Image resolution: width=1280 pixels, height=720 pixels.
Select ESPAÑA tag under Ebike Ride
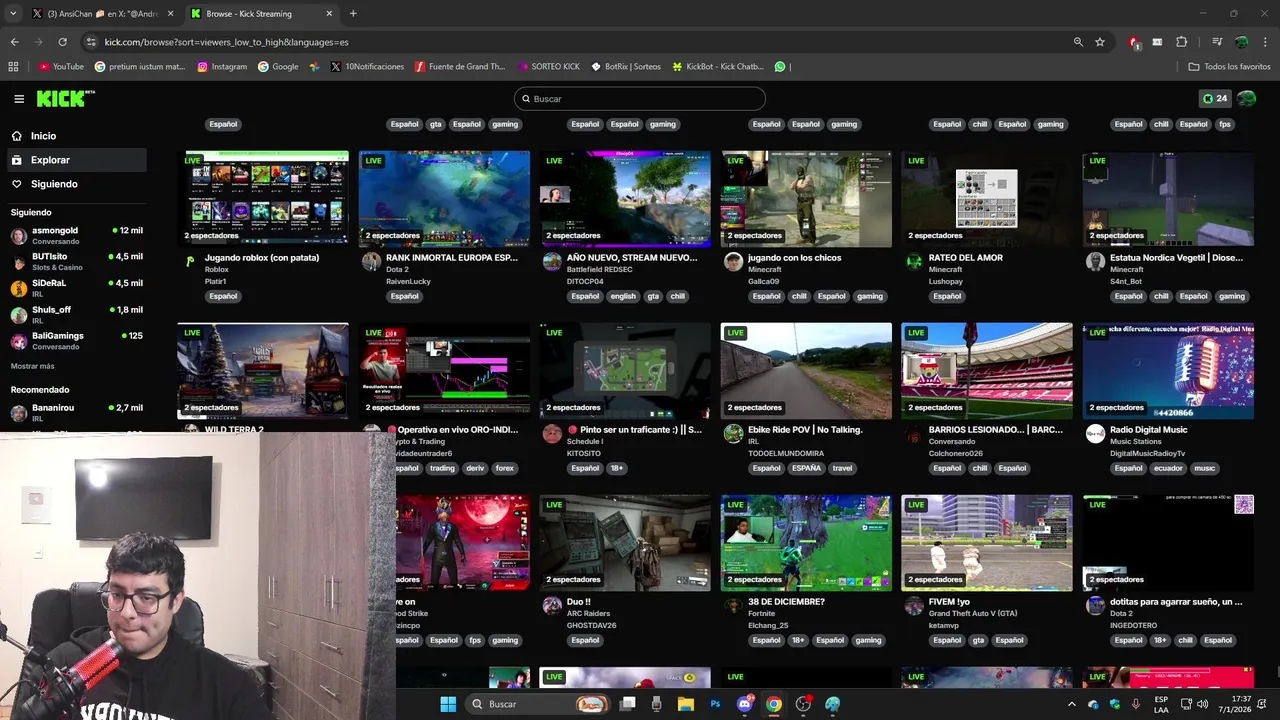[x=806, y=468]
